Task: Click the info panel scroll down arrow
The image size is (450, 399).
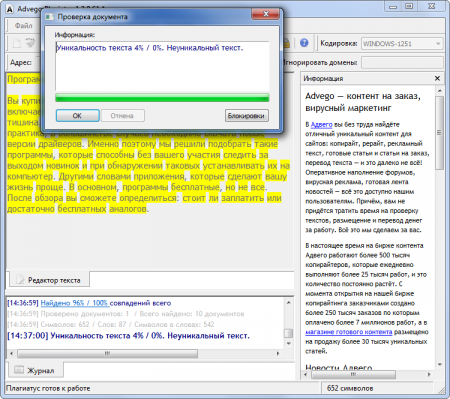Action: click(439, 364)
